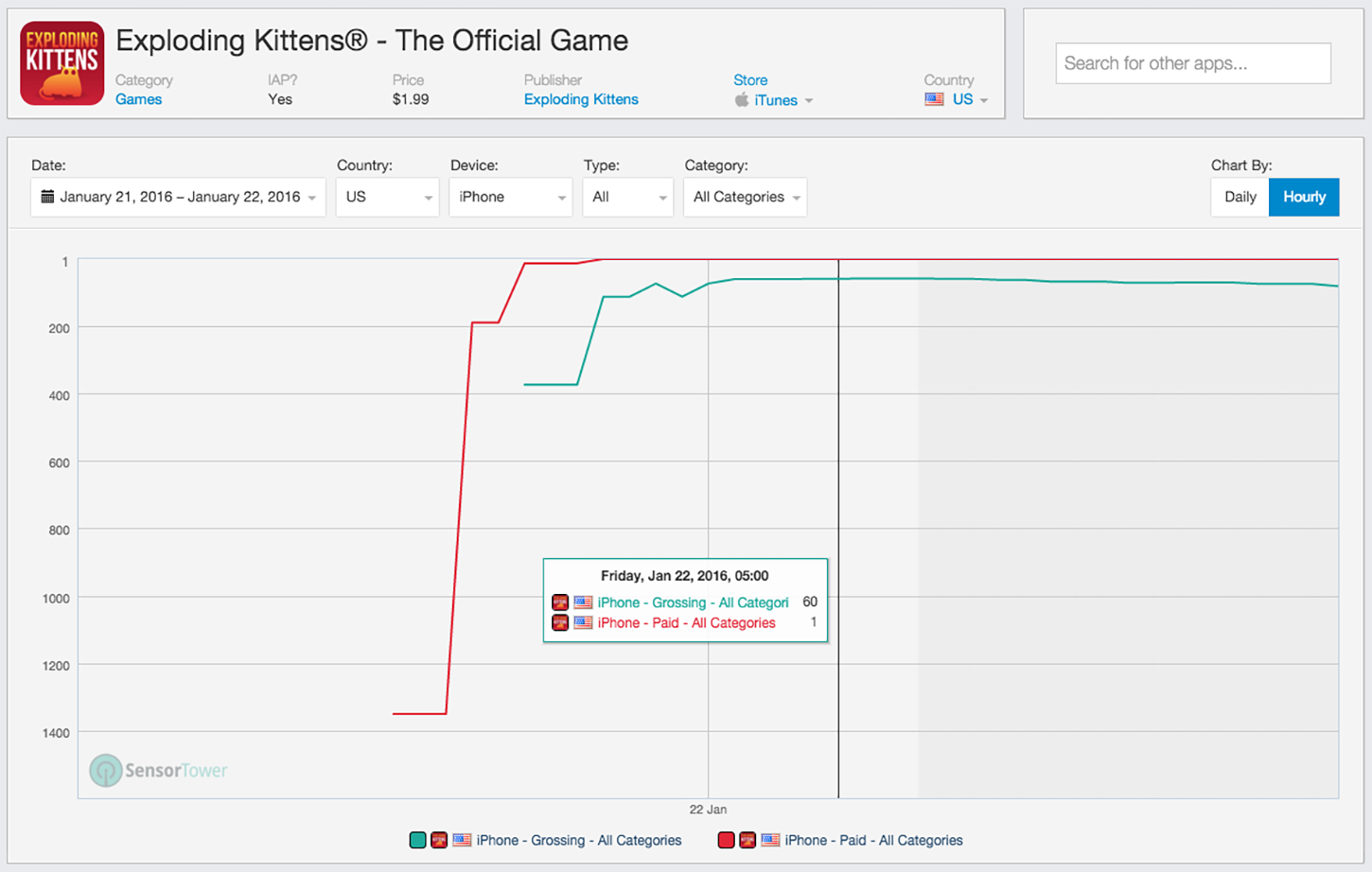
Task: Click app icon in Grossing legend entry
Action: coord(439,840)
